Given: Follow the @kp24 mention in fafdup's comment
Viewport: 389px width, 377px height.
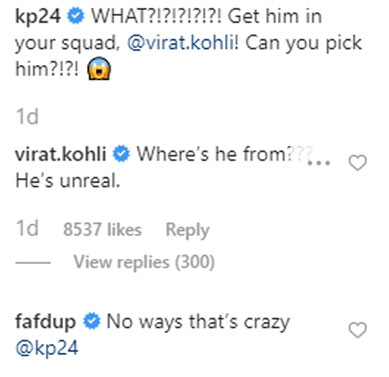Looking at the screenshot, I should 47,348.
